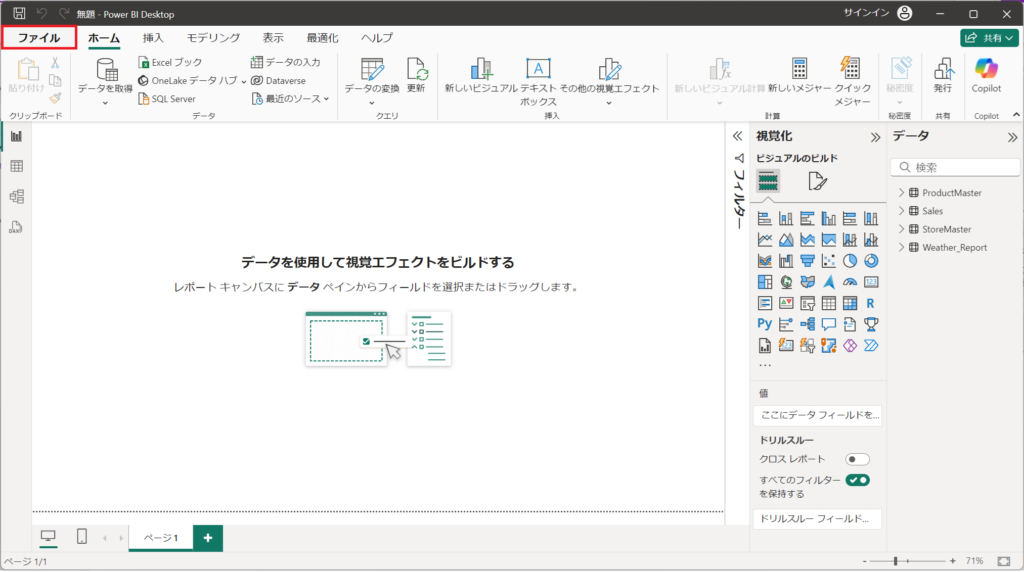Click fit to page icon
Screen dimensions: 1024x572
click(x=1004, y=561)
